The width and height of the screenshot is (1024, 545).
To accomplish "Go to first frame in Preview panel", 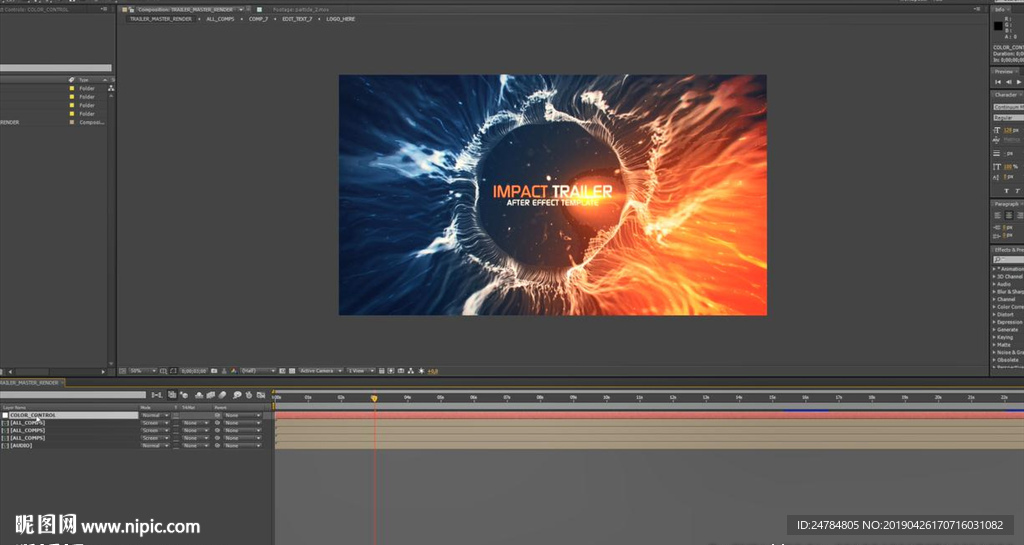I will [998, 82].
